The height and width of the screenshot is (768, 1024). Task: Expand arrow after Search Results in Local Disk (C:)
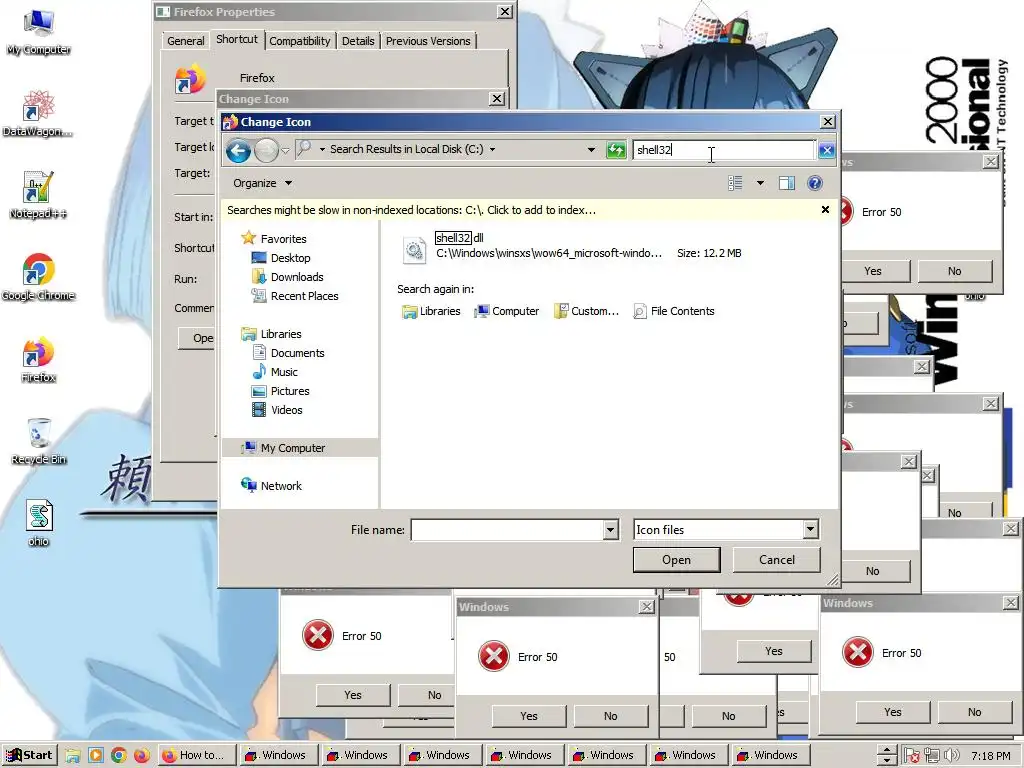(492, 150)
